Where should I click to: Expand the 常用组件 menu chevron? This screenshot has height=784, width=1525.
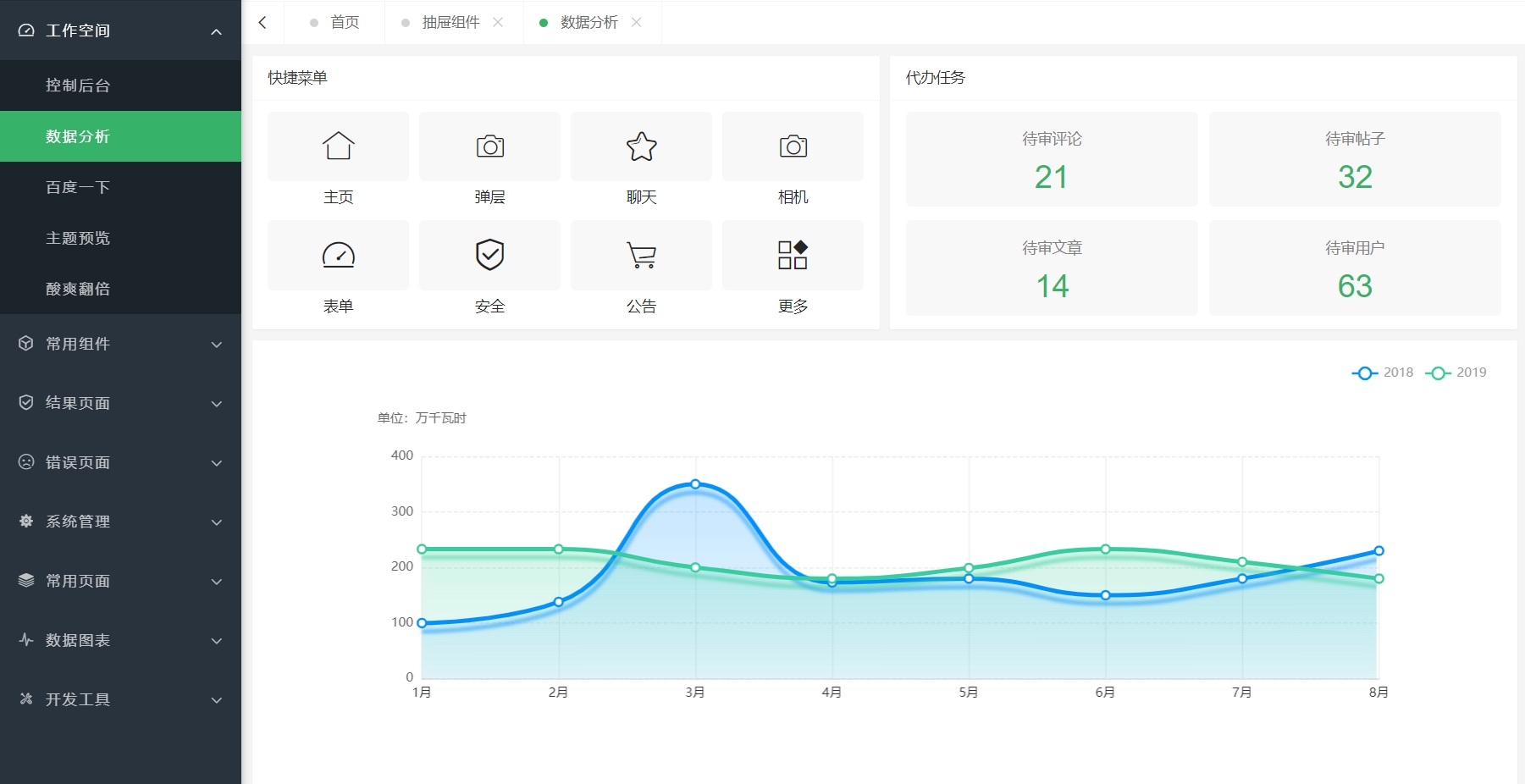216,345
